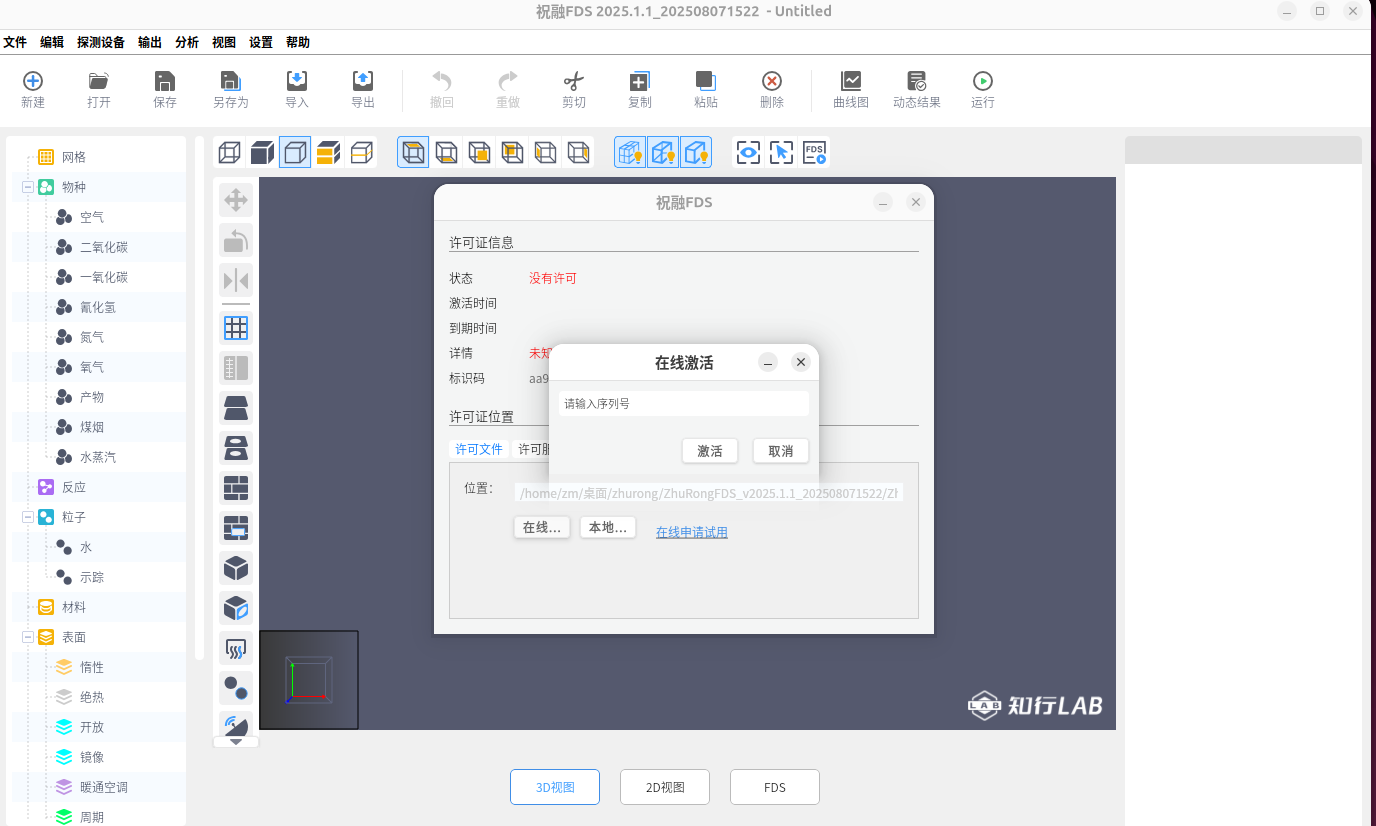Screen dimensions: 1376x826
Task: Collapse the 粒子 tree node
Action: click(x=28, y=517)
